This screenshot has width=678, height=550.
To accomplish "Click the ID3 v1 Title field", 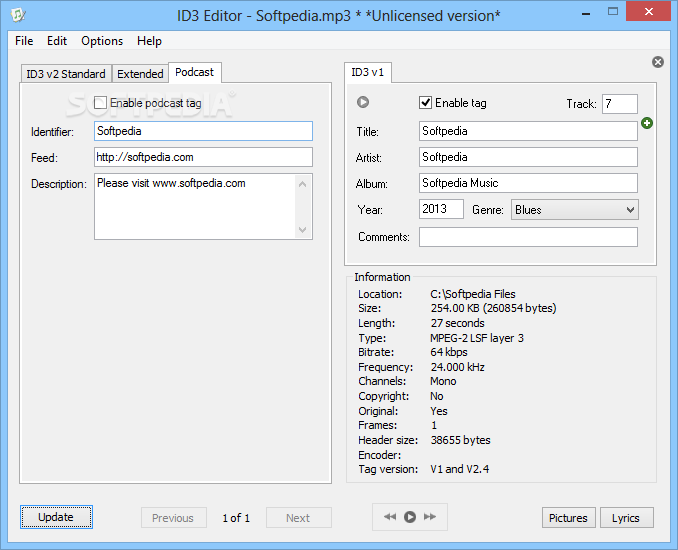I will (528, 131).
